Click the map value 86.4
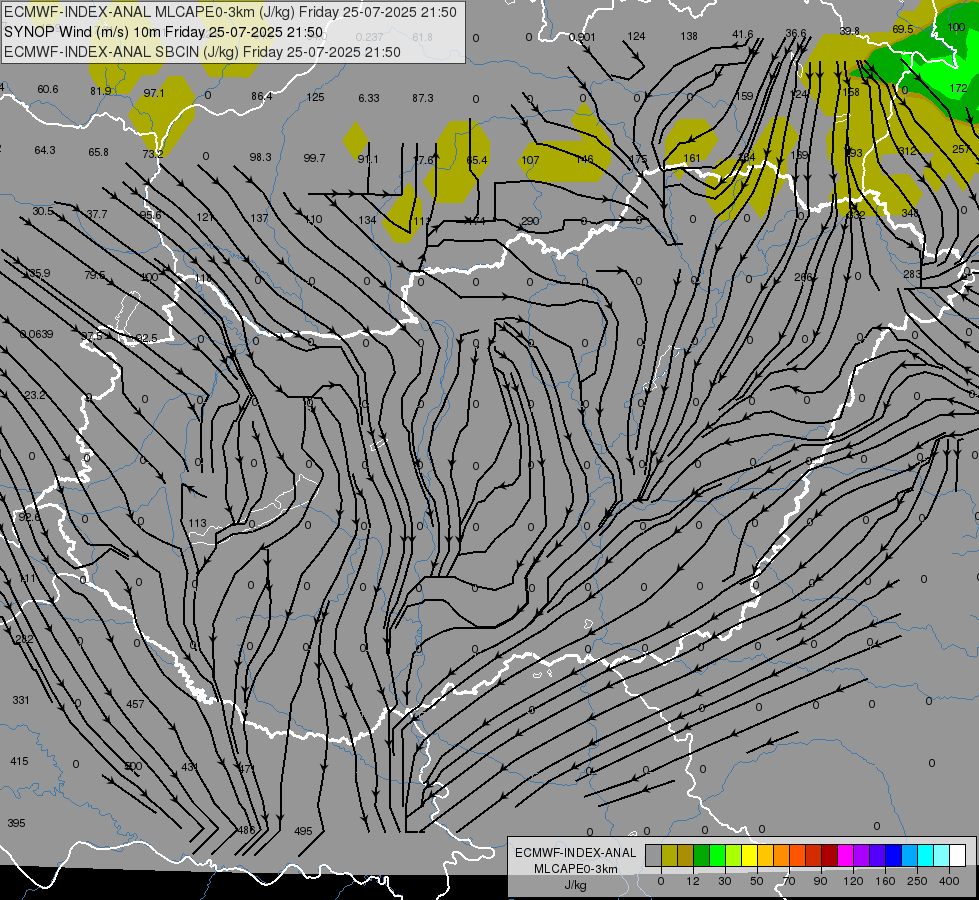Viewport: 979px width, 900px height. coord(262,96)
